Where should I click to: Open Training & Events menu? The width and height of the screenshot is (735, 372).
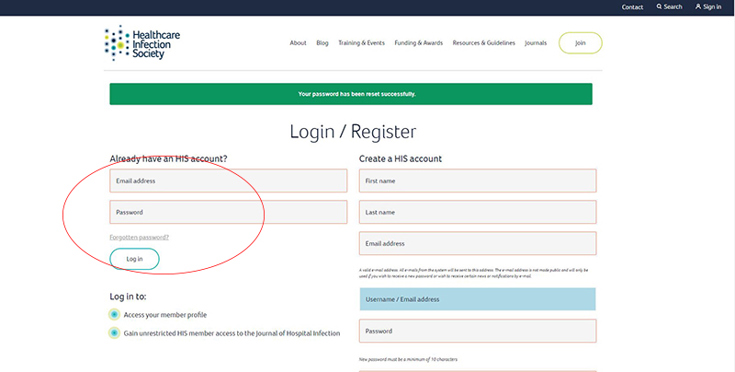(361, 43)
